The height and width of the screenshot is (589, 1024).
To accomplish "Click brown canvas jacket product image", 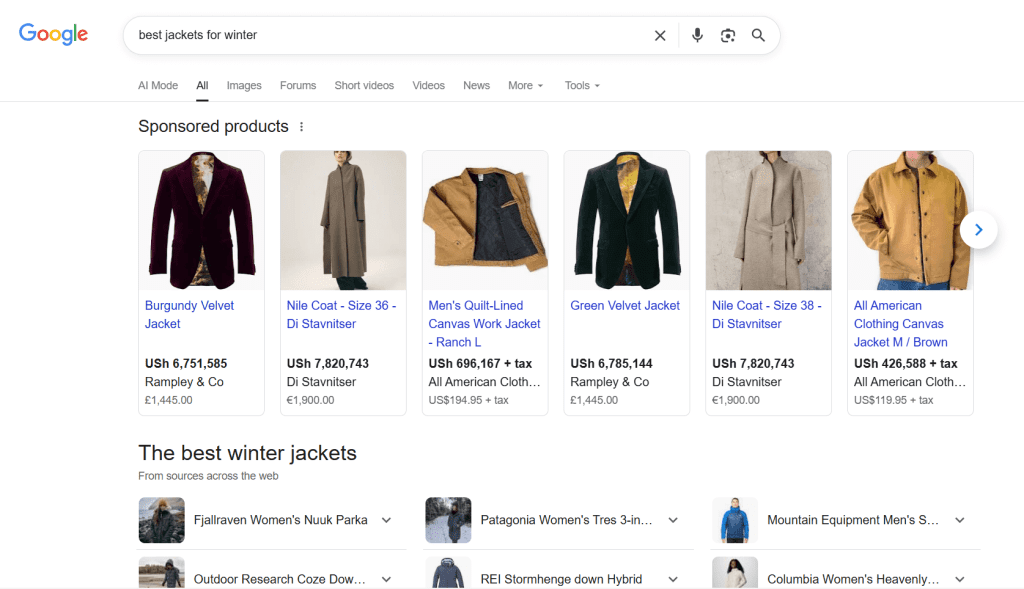I will 910,221.
